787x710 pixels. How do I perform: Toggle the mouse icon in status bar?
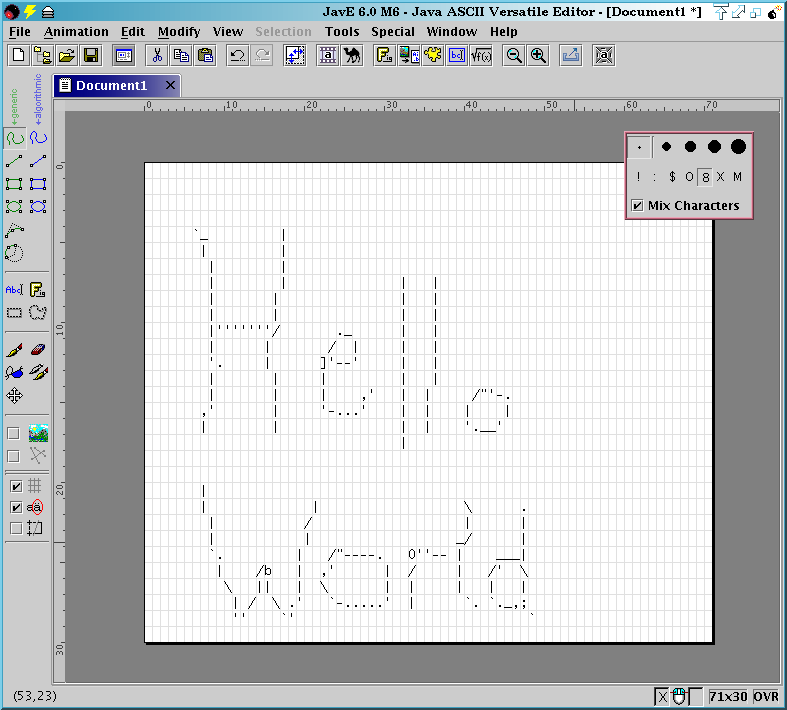point(679,696)
